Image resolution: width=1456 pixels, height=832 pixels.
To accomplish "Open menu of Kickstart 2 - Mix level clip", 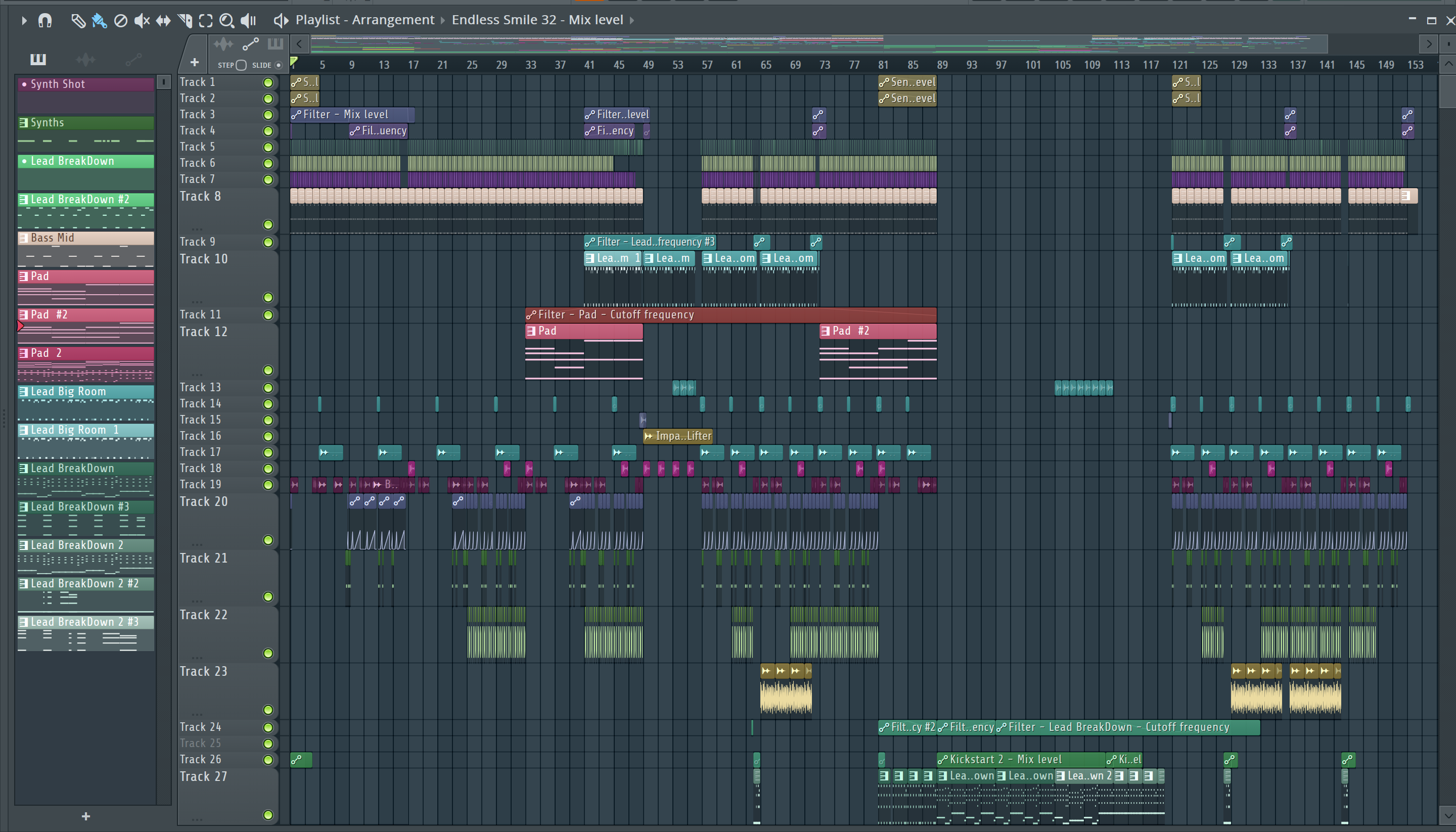I will pyautogui.click(x=943, y=760).
